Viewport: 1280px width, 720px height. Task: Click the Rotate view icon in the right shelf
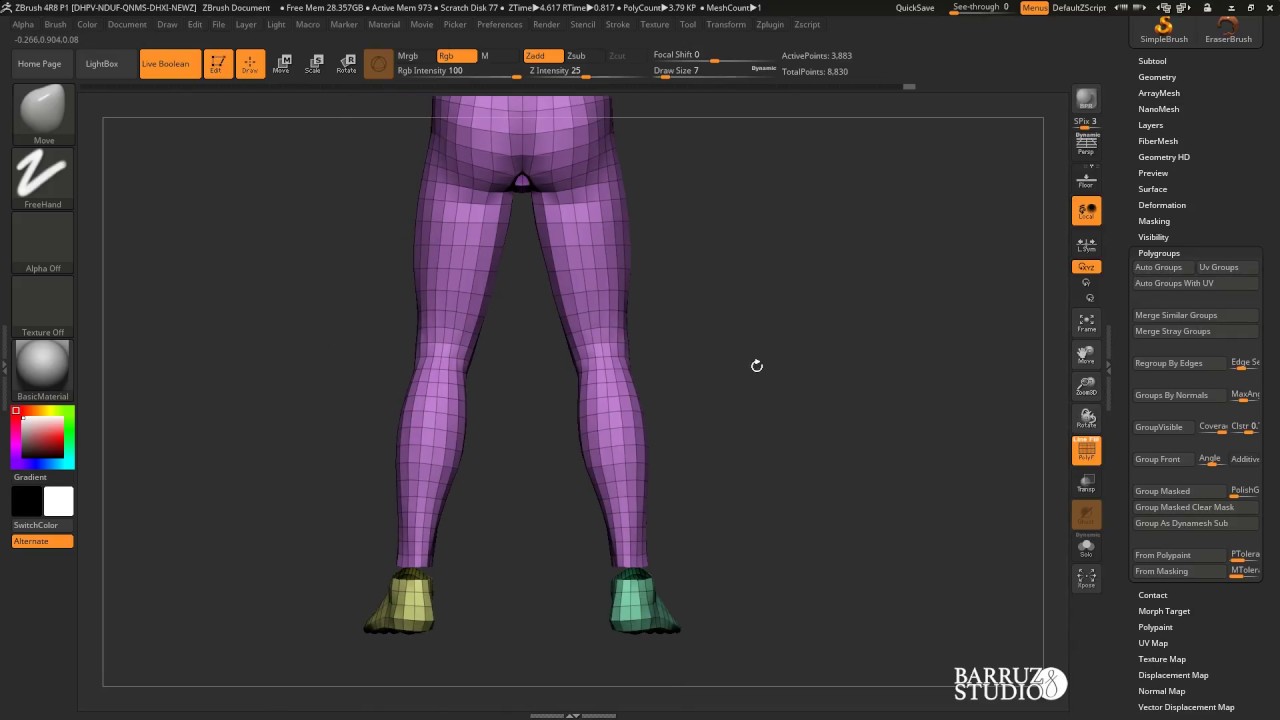(x=1086, y=418)
